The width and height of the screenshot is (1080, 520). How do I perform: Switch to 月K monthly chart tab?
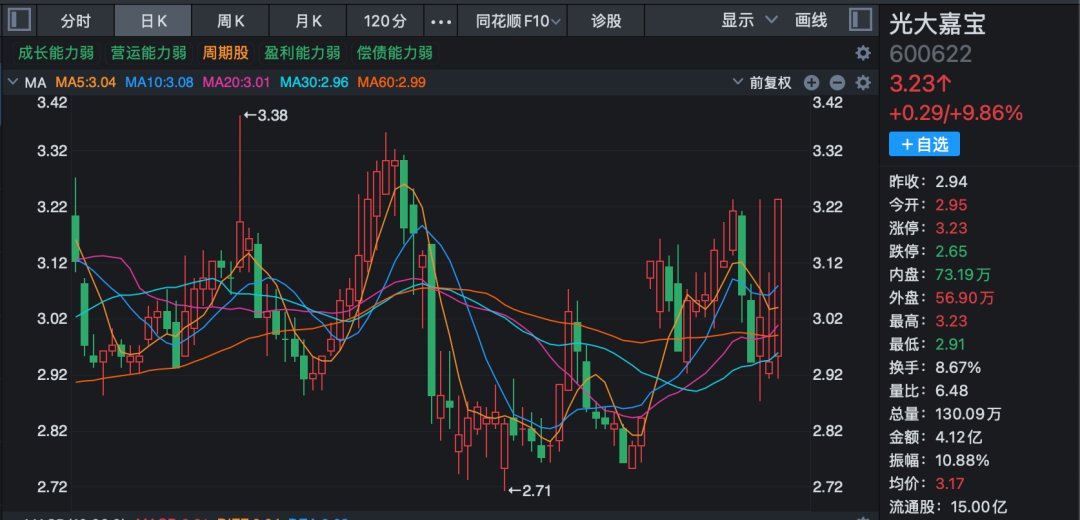(309, 21)
